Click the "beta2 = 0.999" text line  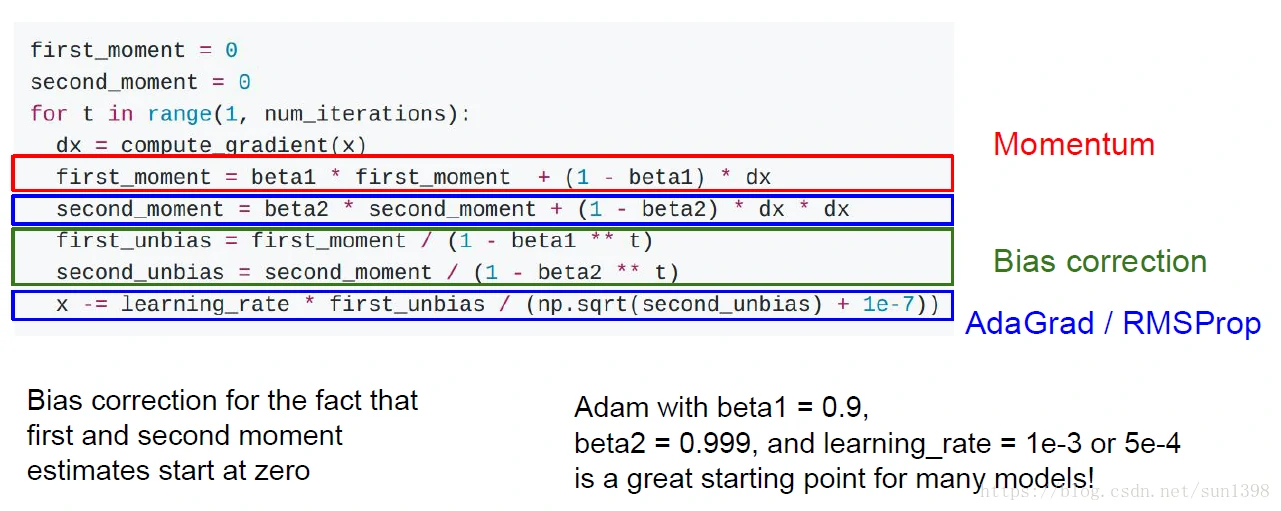[x=877, y=443]
